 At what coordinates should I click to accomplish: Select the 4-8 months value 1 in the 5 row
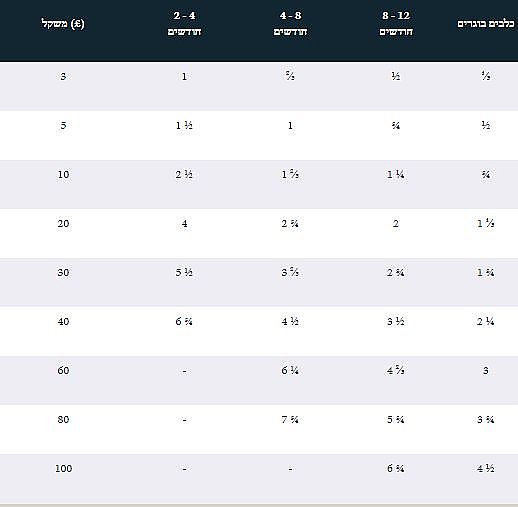(290, 125)
